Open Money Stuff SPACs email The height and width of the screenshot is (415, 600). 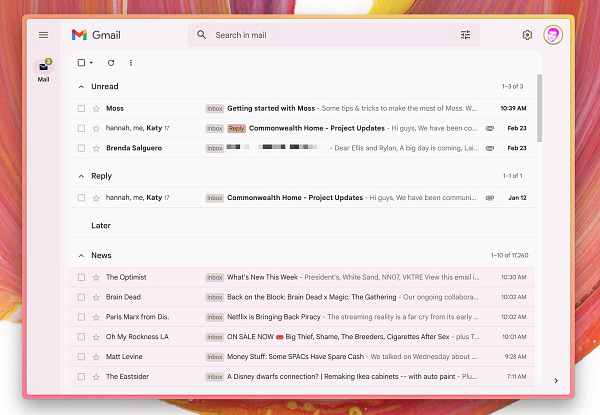coord(302,357)
